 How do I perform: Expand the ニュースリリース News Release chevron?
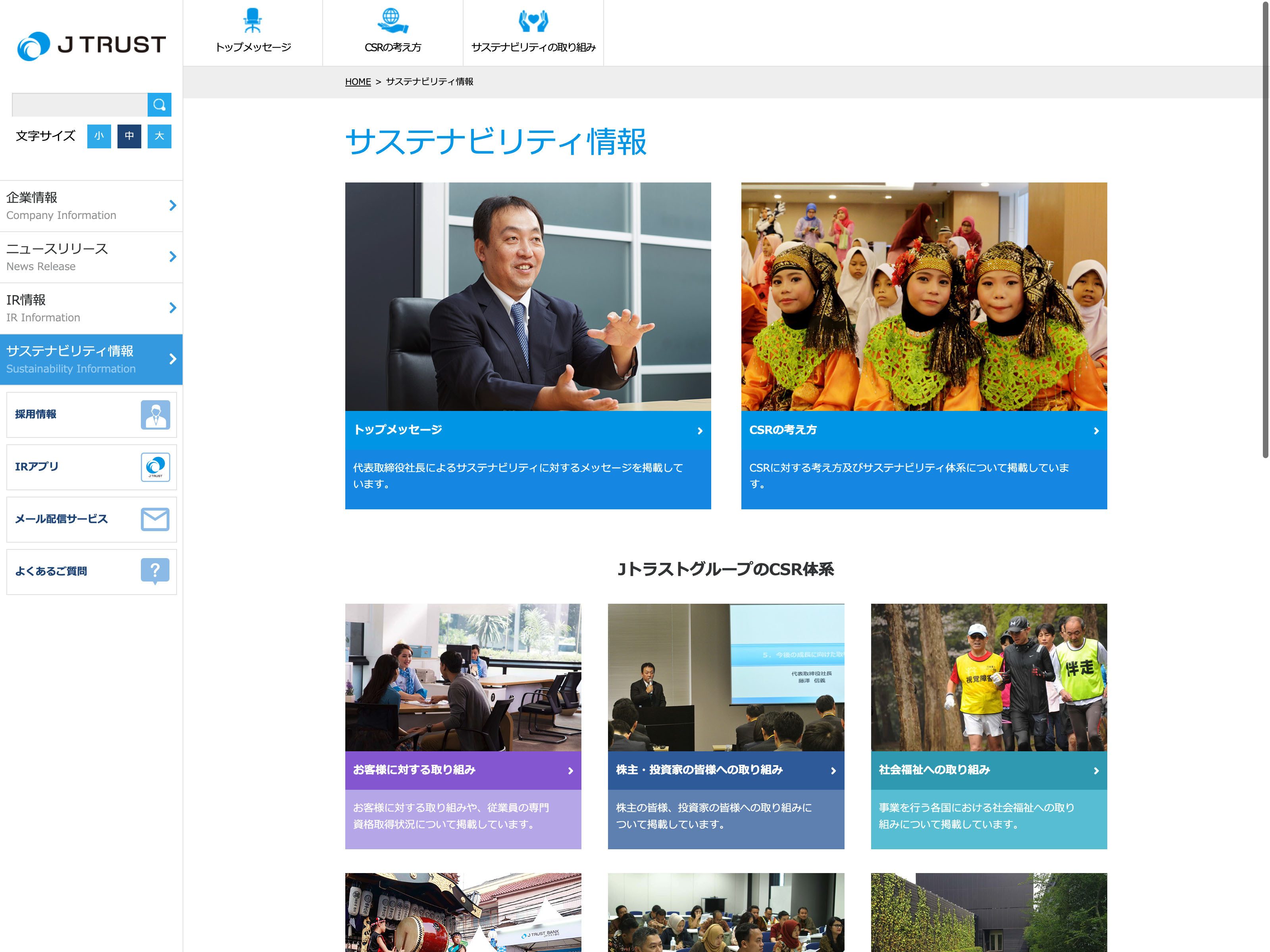[173, 257]
